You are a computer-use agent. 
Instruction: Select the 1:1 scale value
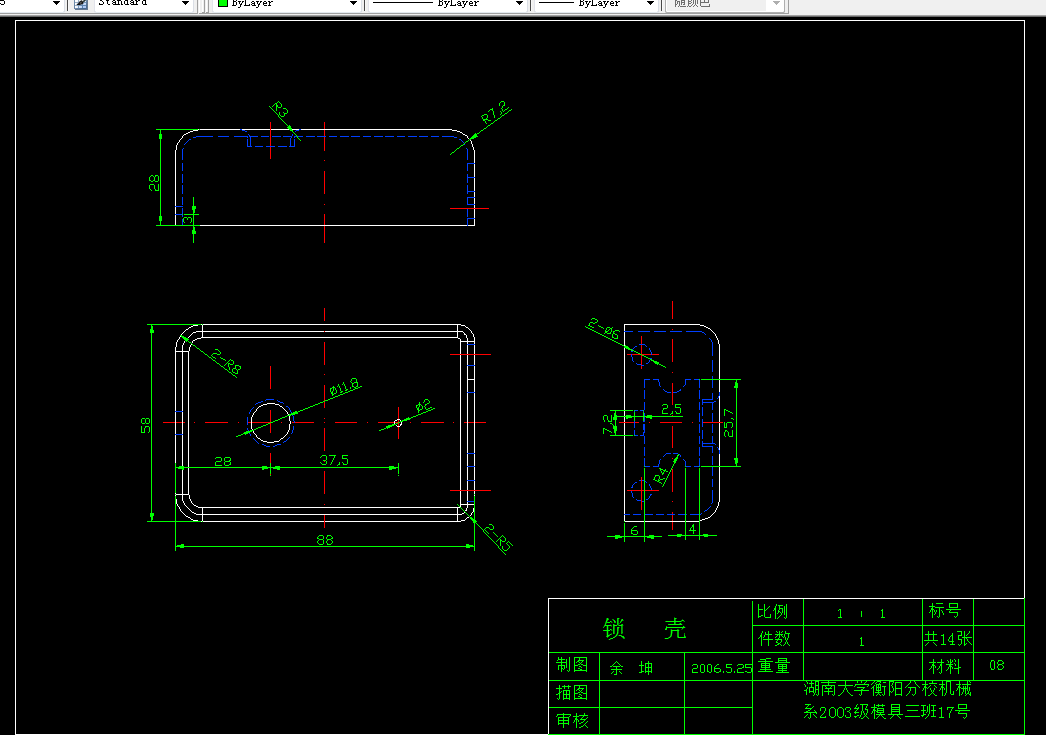coord(861,614)
